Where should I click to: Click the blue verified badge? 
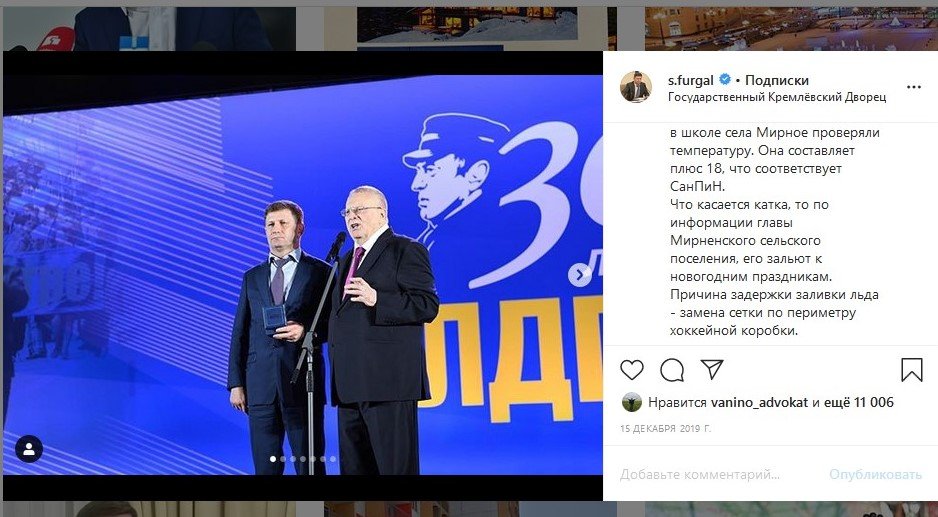coord(724,80)
